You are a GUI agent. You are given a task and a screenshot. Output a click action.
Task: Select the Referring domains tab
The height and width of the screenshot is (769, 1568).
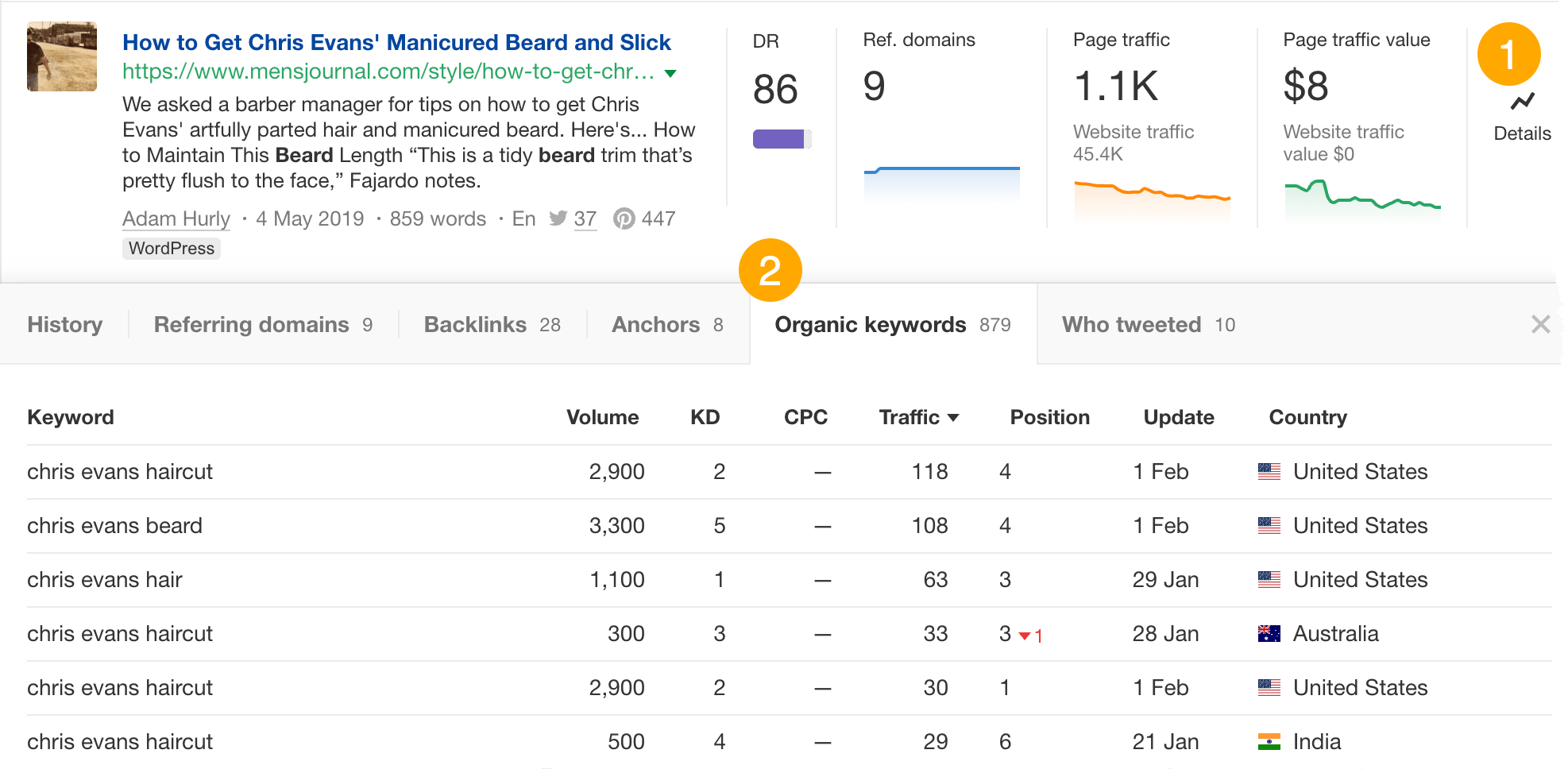pyautogui.click(x=252, y=324)
